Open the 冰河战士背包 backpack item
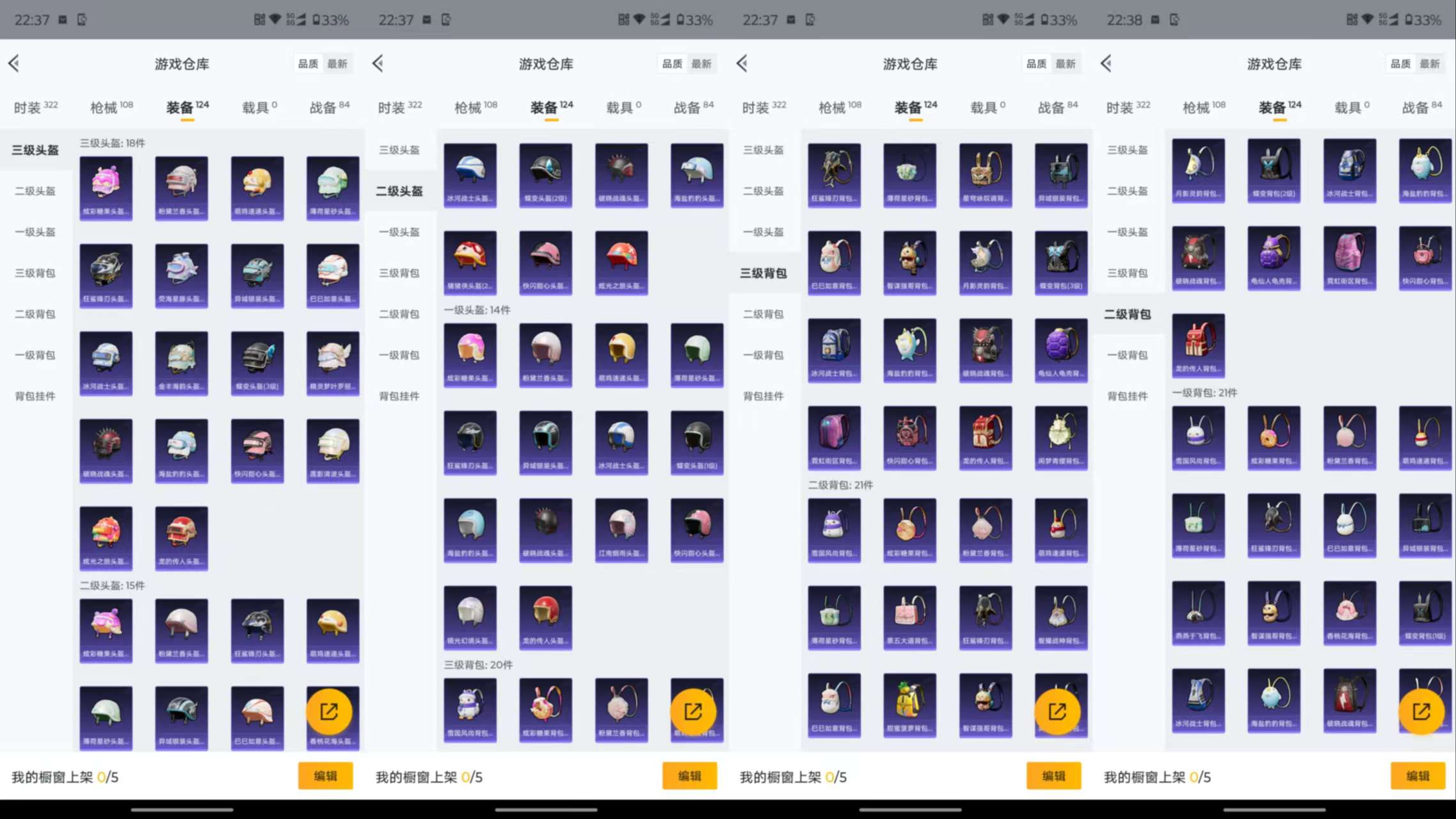The height and width of the screenshot is (819, 1456). (834, 349)
